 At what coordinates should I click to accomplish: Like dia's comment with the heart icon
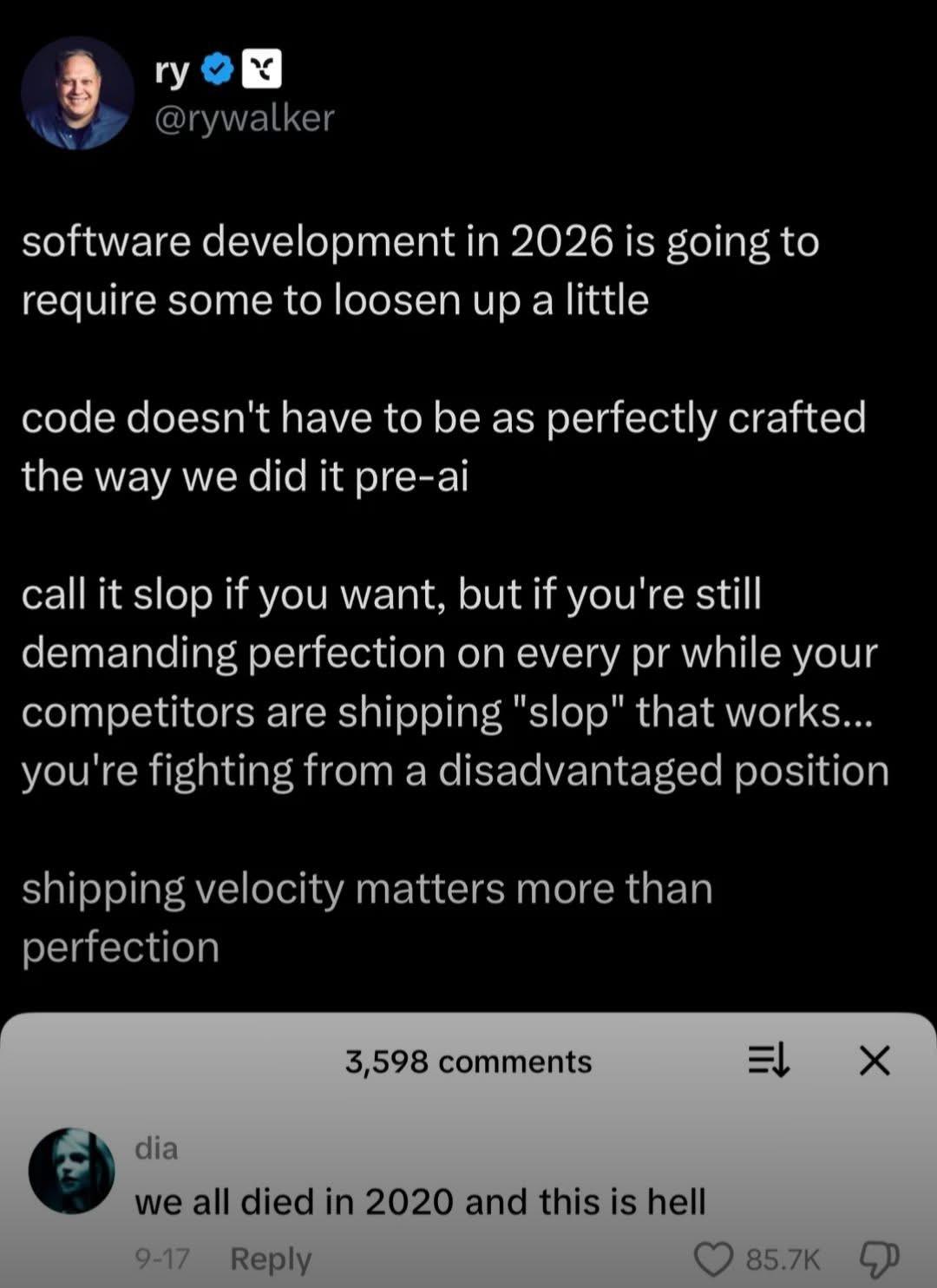(714, 1259)
